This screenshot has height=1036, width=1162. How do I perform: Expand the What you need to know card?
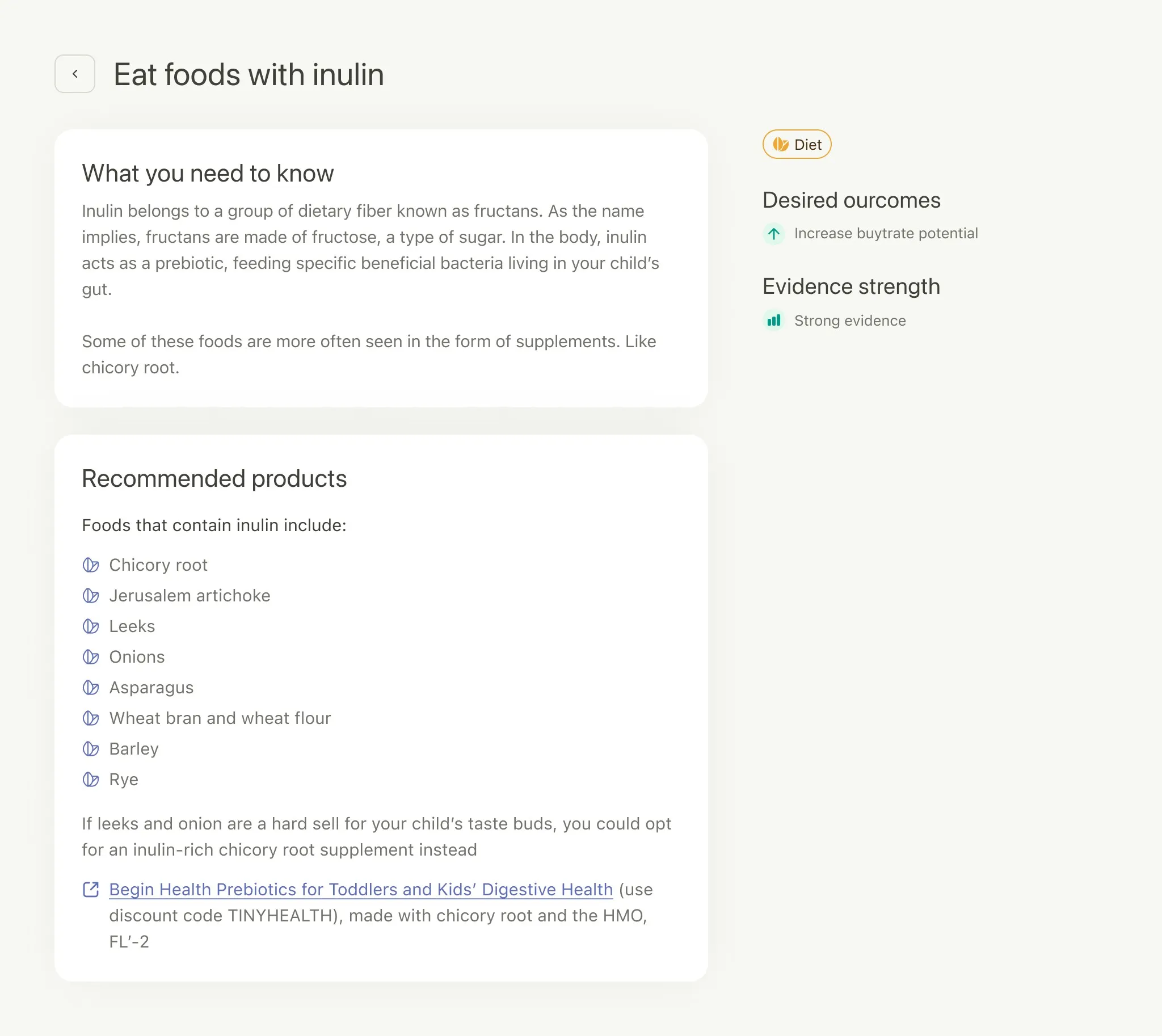(208, 174)
